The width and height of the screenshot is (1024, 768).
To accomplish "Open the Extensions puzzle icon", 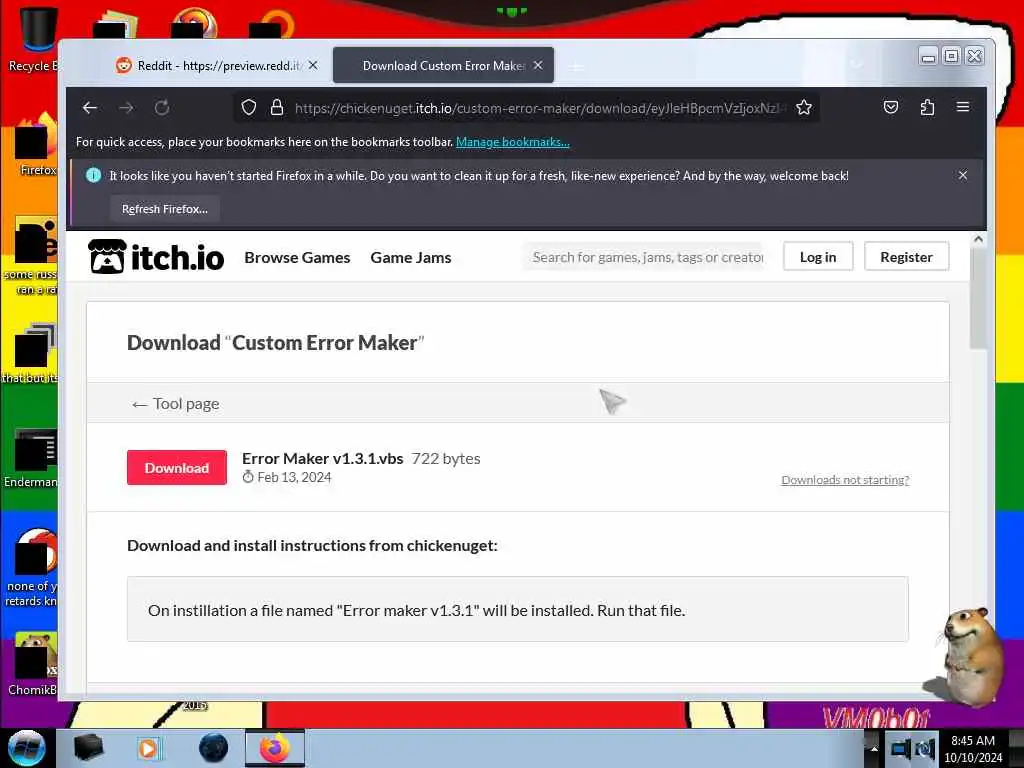I will (x=927, y=107).
